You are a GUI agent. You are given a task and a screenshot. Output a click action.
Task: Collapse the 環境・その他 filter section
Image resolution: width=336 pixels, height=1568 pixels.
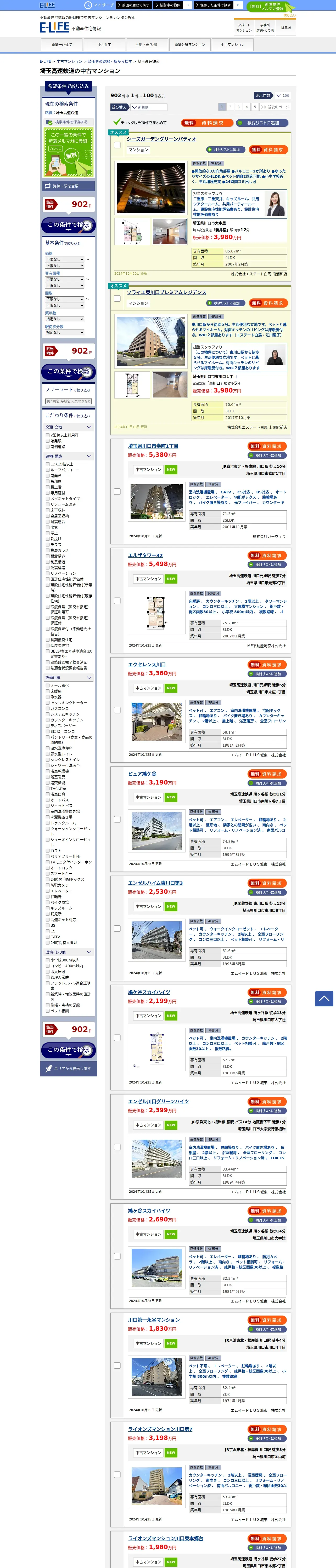68,953
